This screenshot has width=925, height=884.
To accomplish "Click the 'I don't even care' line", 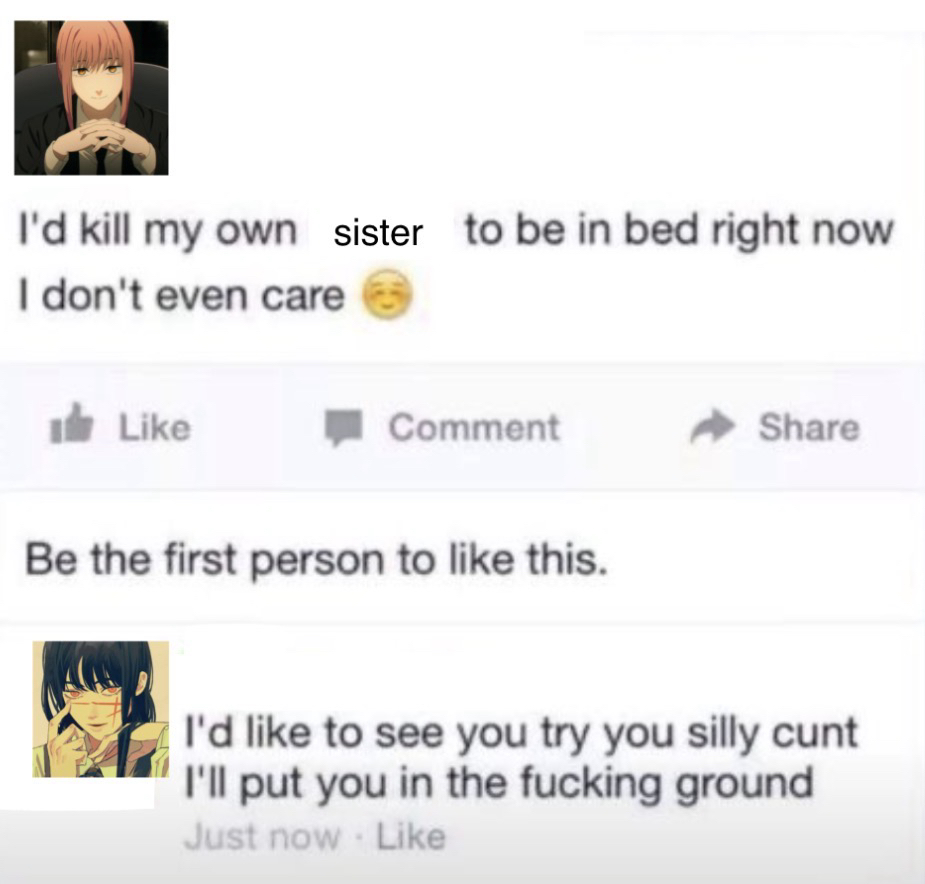I will 182,296.
